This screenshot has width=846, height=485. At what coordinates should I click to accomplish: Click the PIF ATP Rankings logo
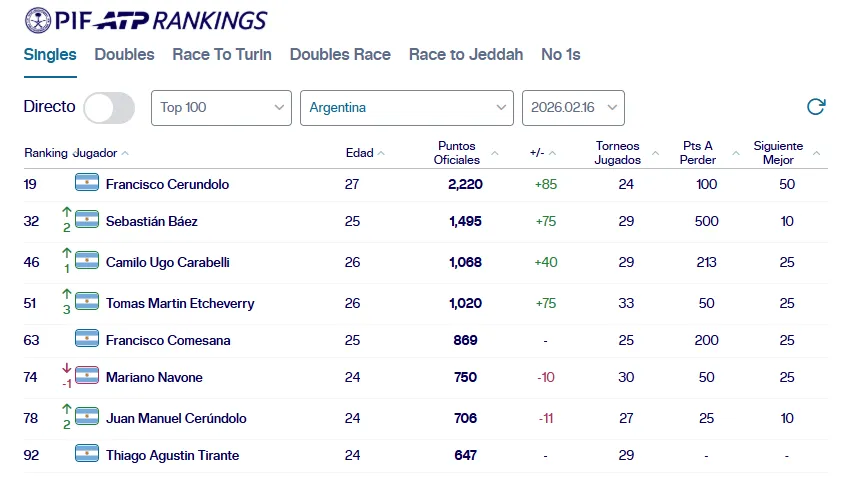(x=146, y=20)
